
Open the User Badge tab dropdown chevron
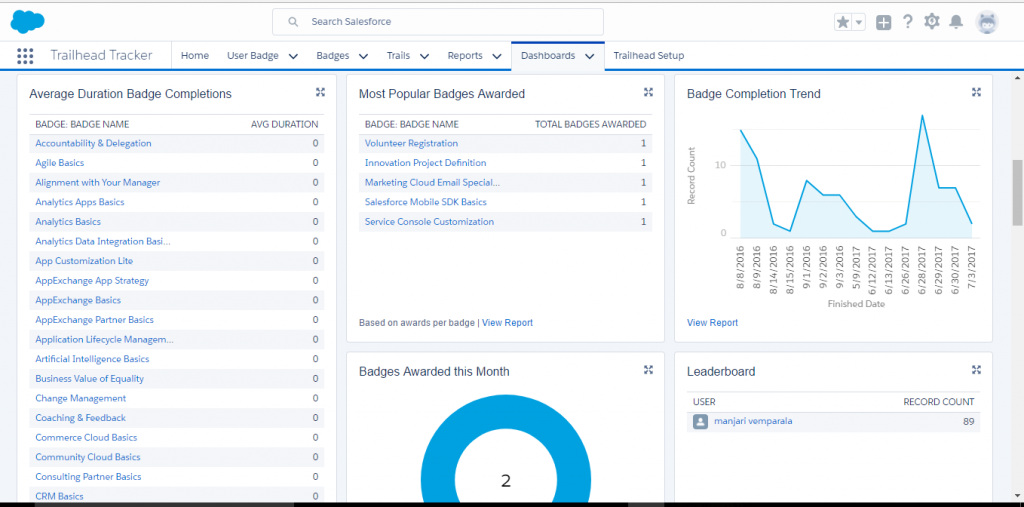[x=293, y=56]
